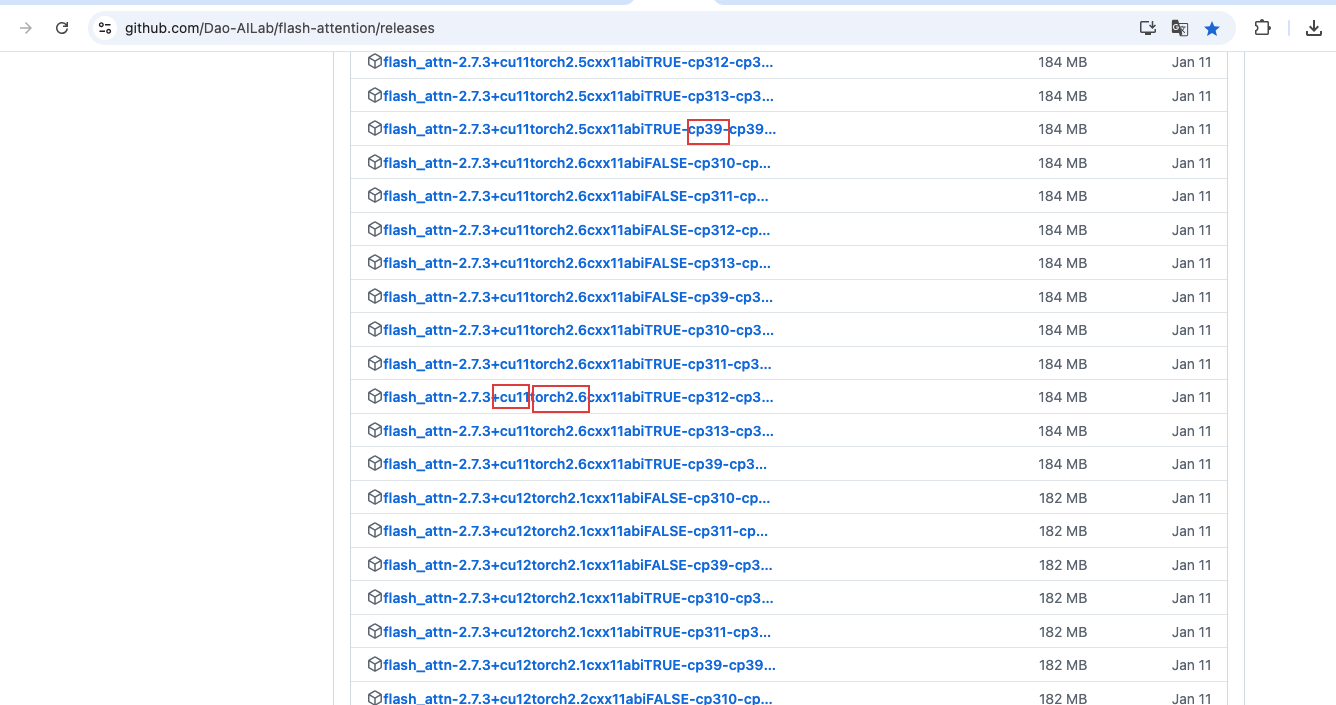Click package icon of cu11torch2.6 FALSE-cp313 file

375,263
